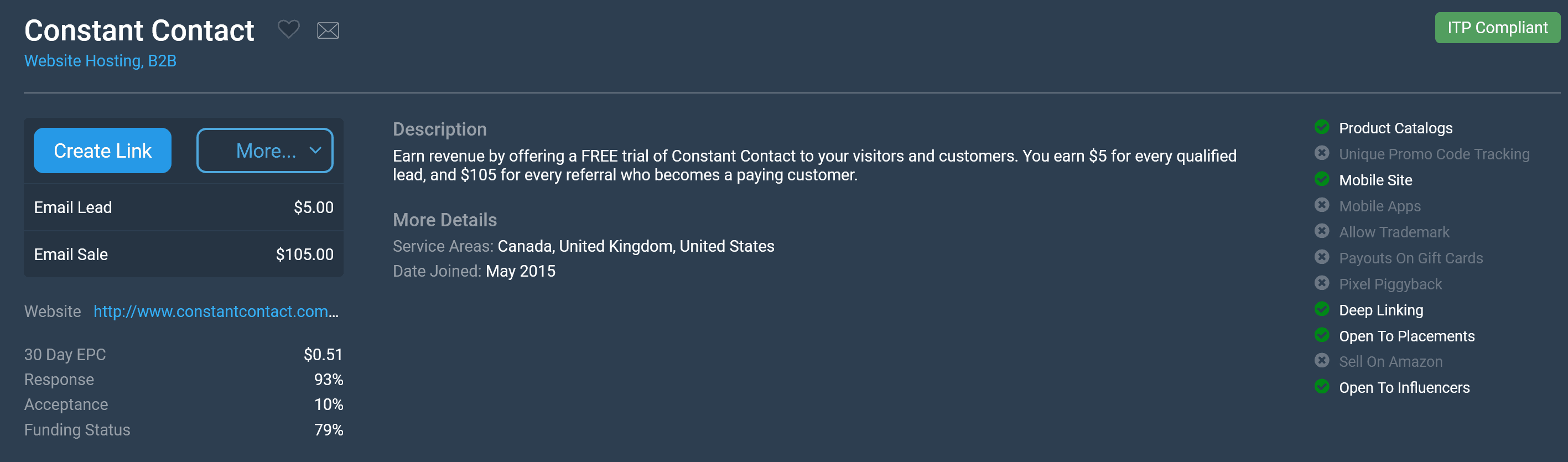Follow the Website Hosting, B2B category link

[x=101, y=61]
